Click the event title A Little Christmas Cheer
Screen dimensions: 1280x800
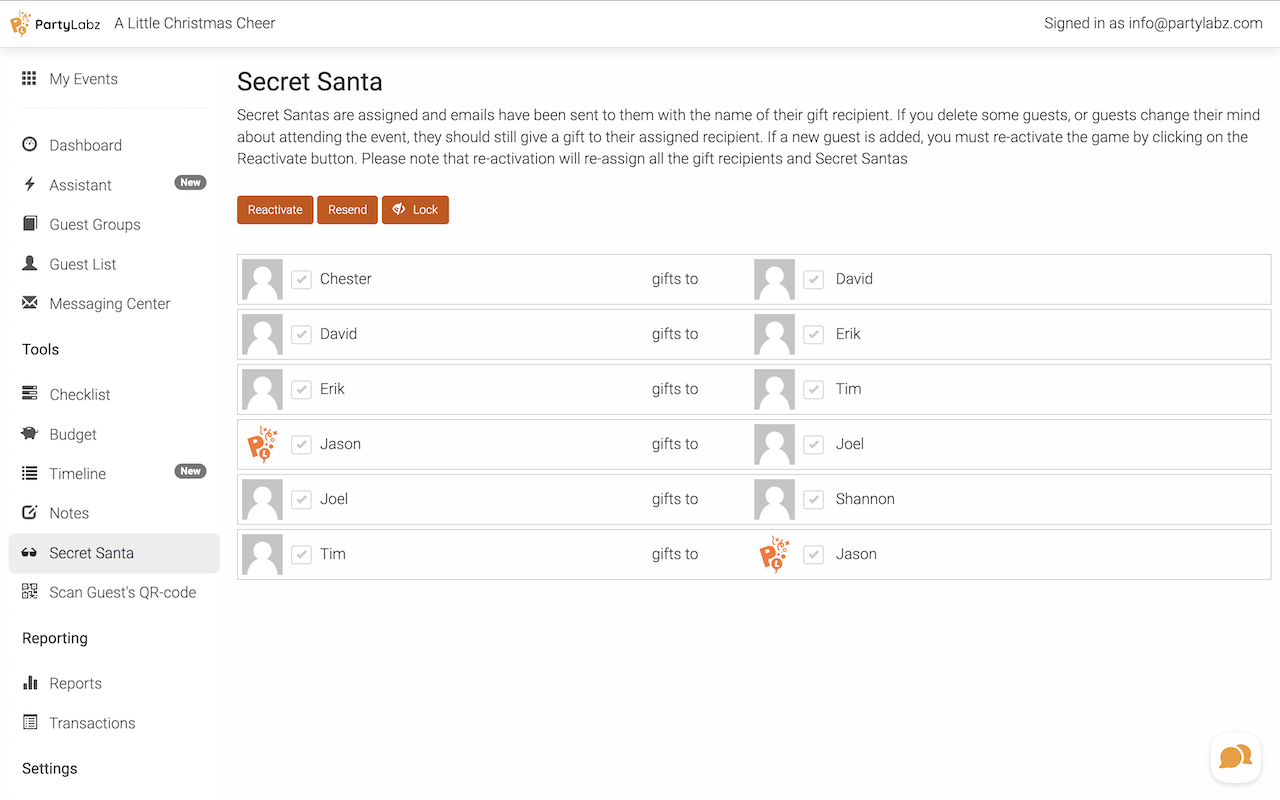pos(195,23)
